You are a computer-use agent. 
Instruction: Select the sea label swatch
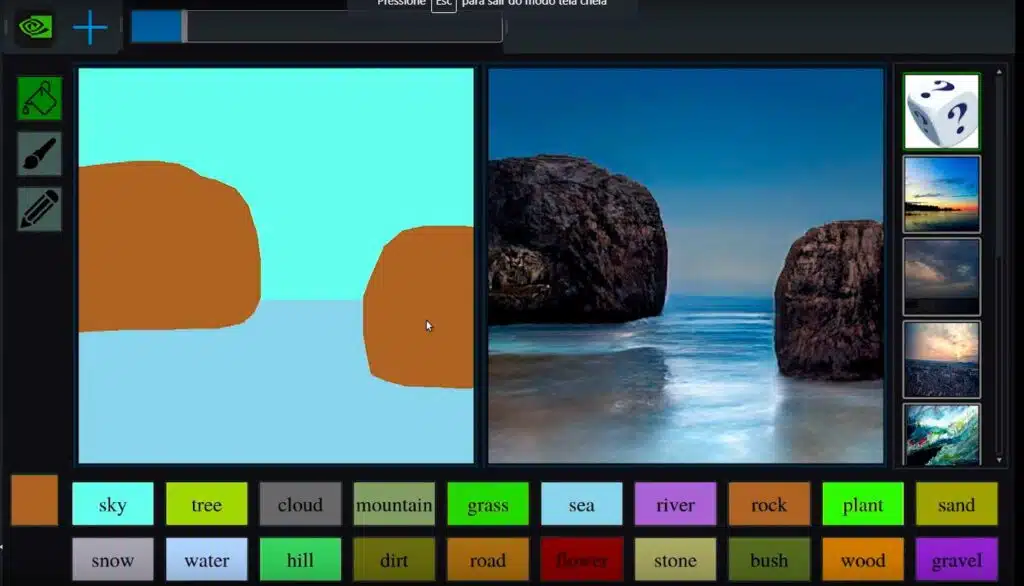581,504
